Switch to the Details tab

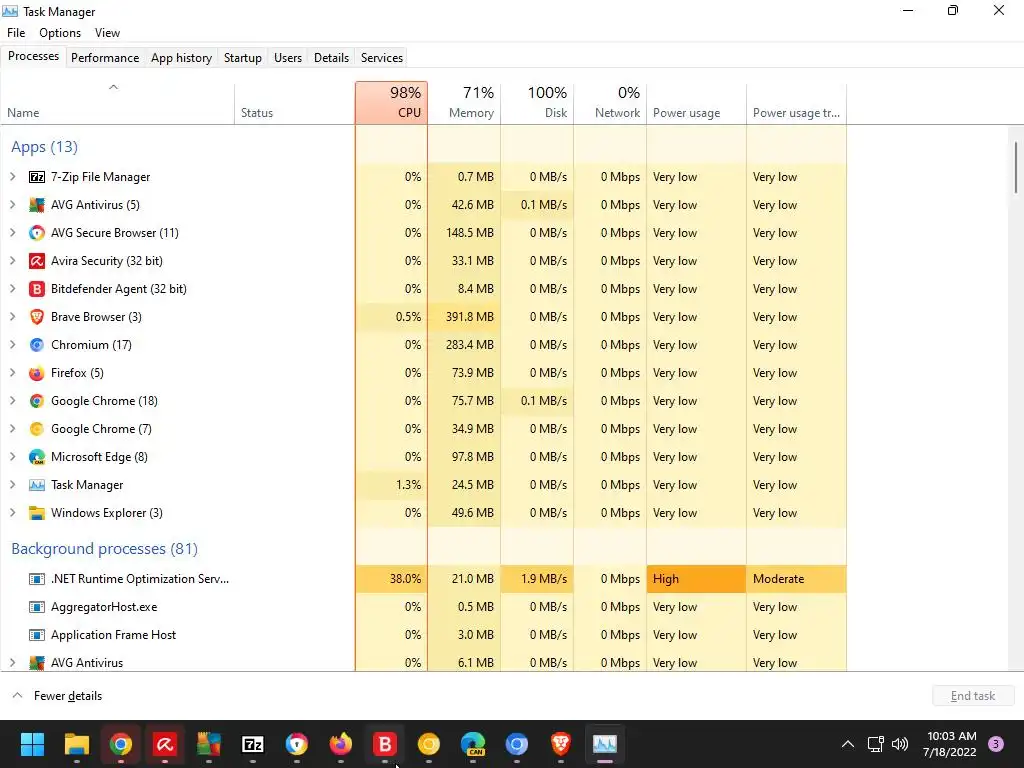pos(331,57)
